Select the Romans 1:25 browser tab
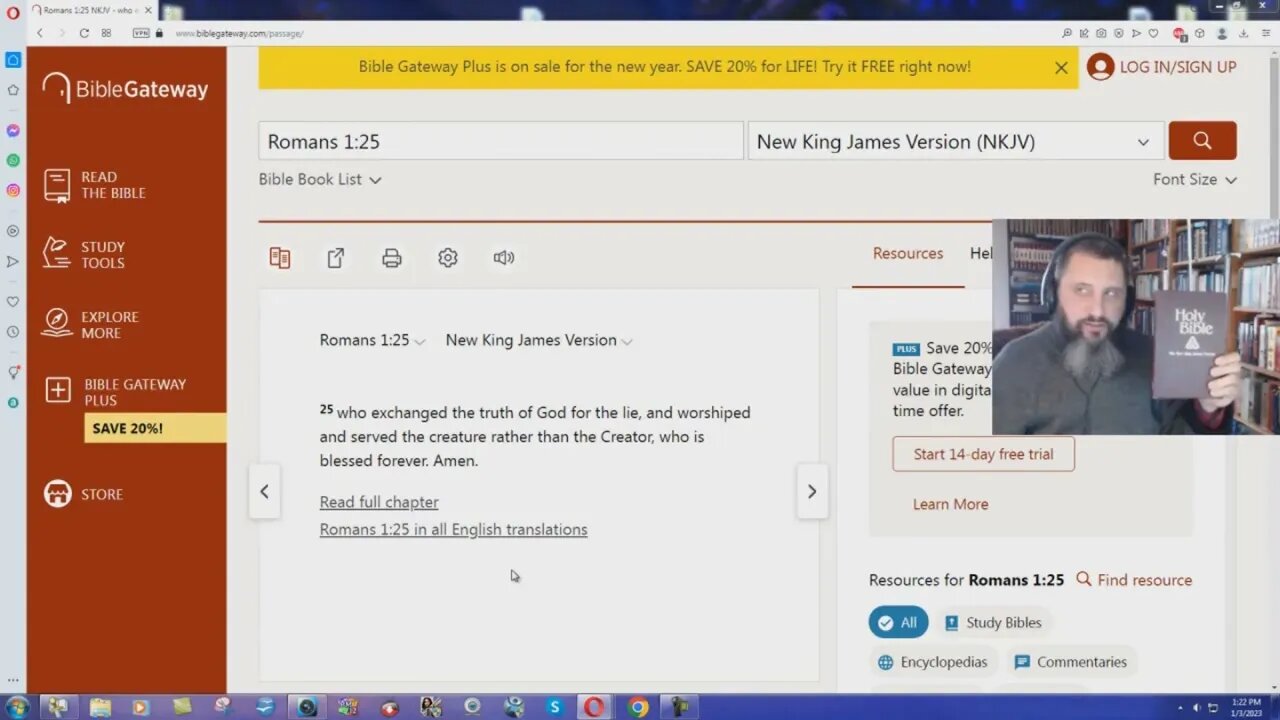 pos(92,10)
